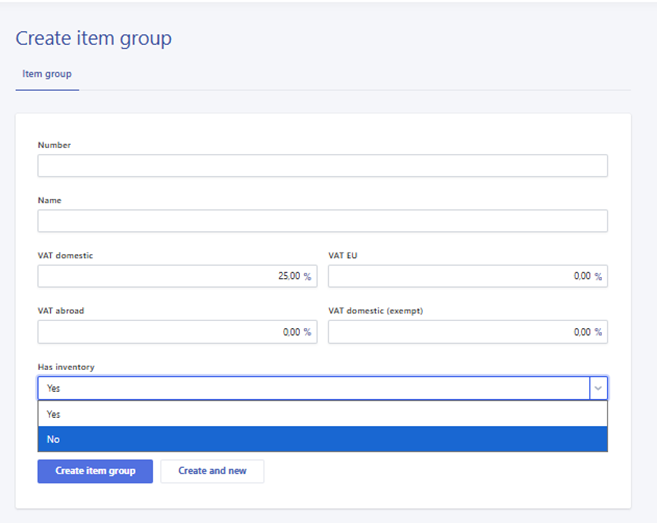Click the Name field label
657x523 pixels.
point(50,200)
